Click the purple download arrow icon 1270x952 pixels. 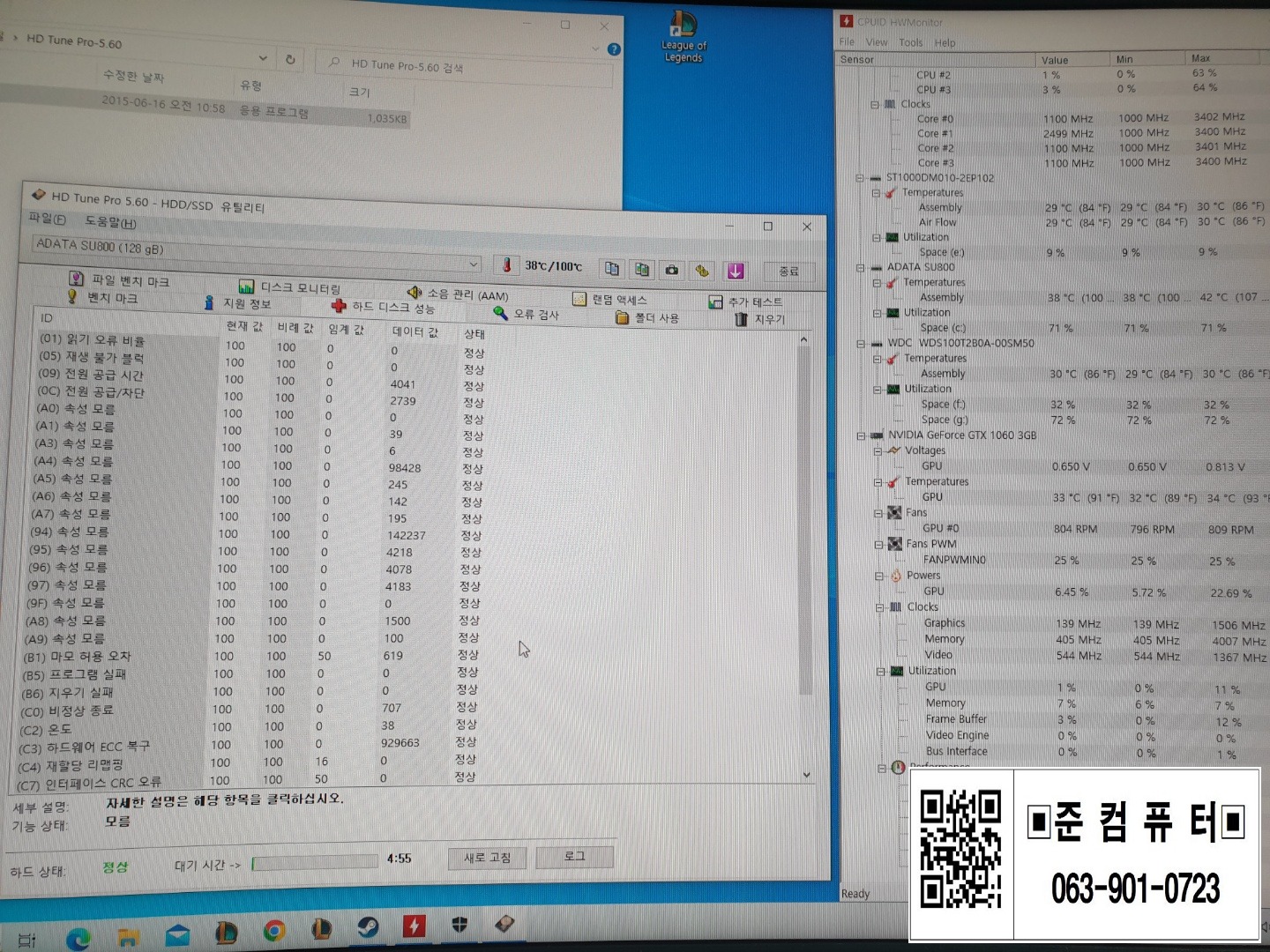coord(735,271)
